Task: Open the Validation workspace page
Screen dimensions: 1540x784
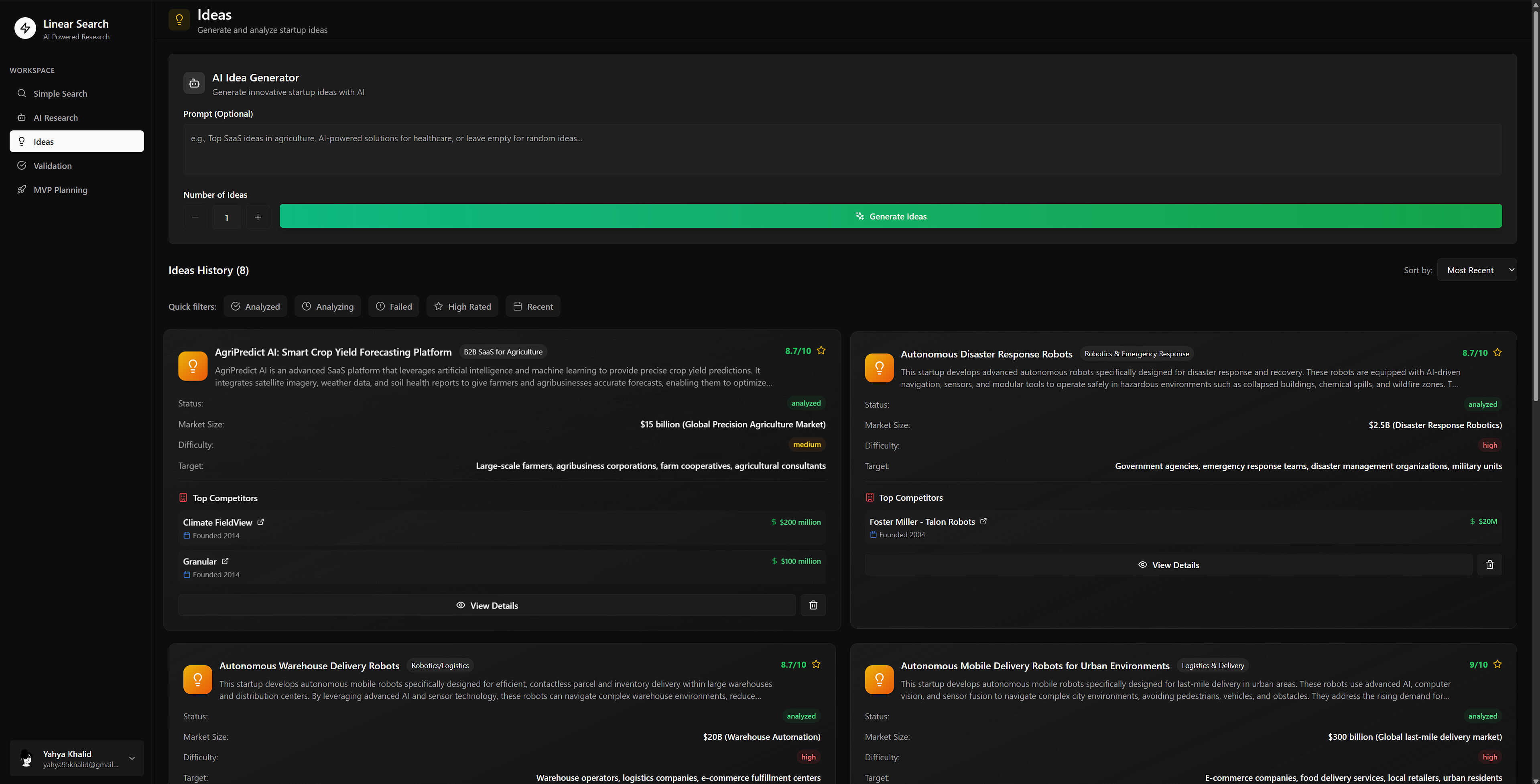Action: click(x=53, y=166)
